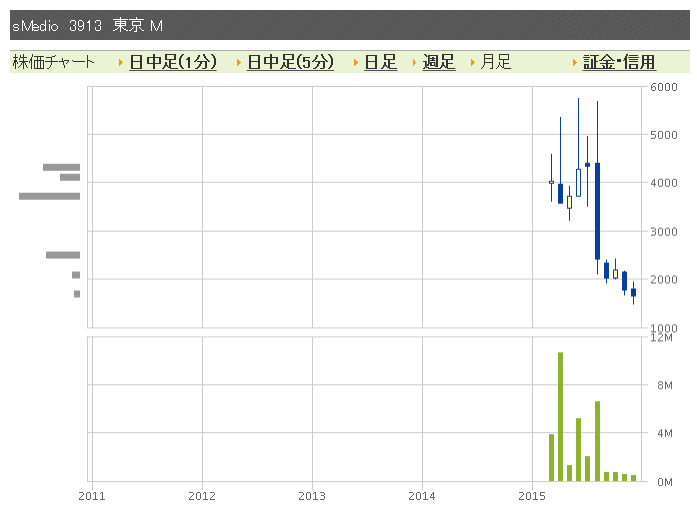This screenshot has height=513, width=697.
Task: Click the 2015 year axis label
Action: pyautogui.click(x=532, y=496)
